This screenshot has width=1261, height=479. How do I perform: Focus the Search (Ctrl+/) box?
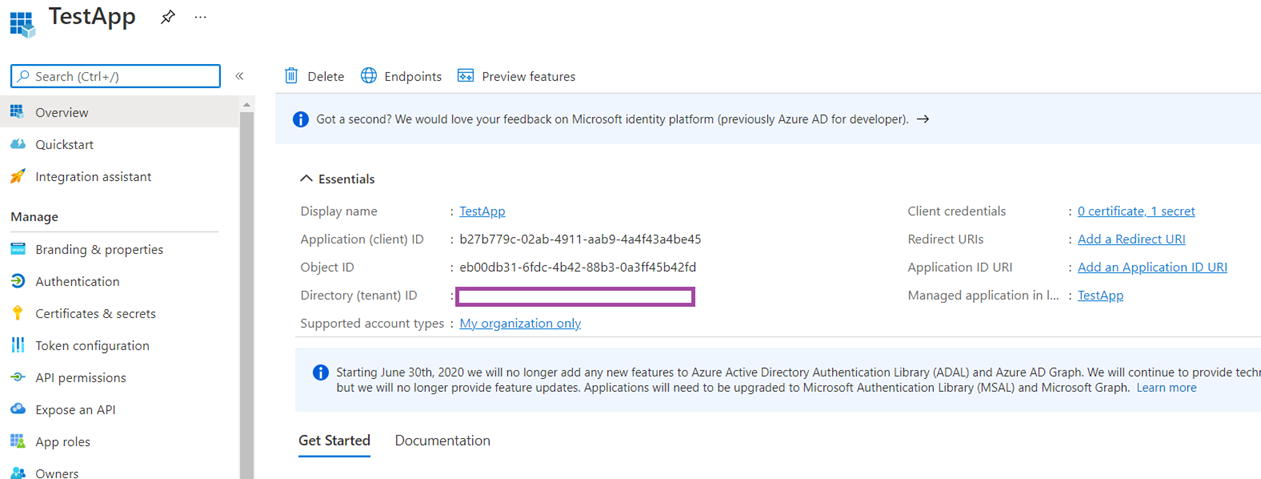(x=115, y=76)
